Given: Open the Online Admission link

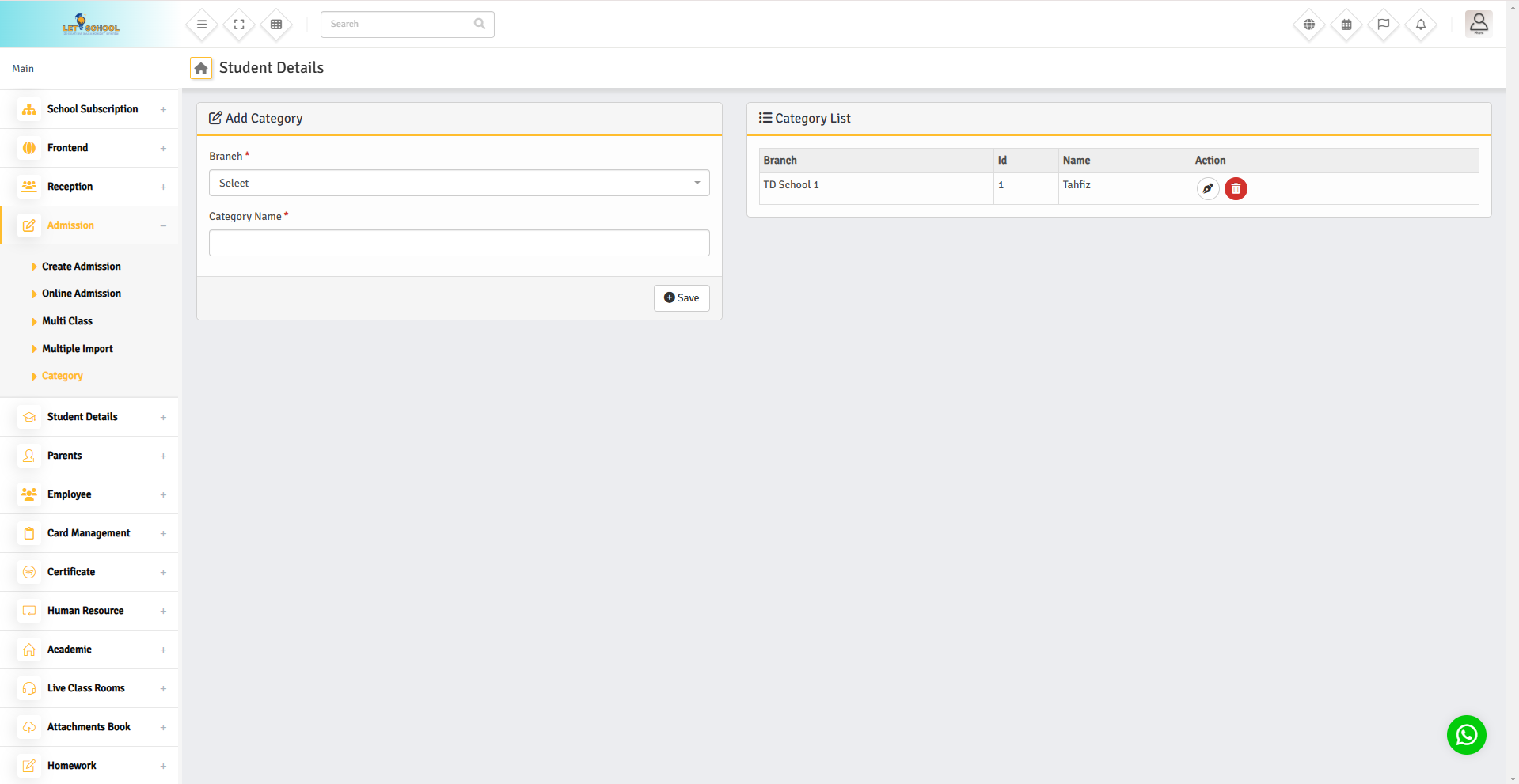Looking at the screenshot, I should (x=82, y=294).
